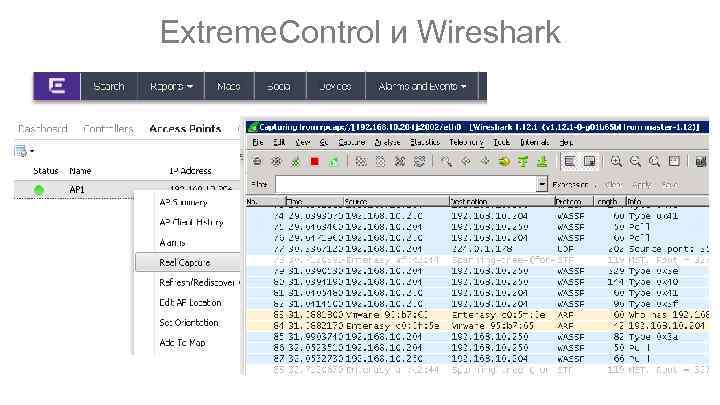Screen dimensions: 720x405
Task: Open Wireshark View menu
Action: [303, 142]
